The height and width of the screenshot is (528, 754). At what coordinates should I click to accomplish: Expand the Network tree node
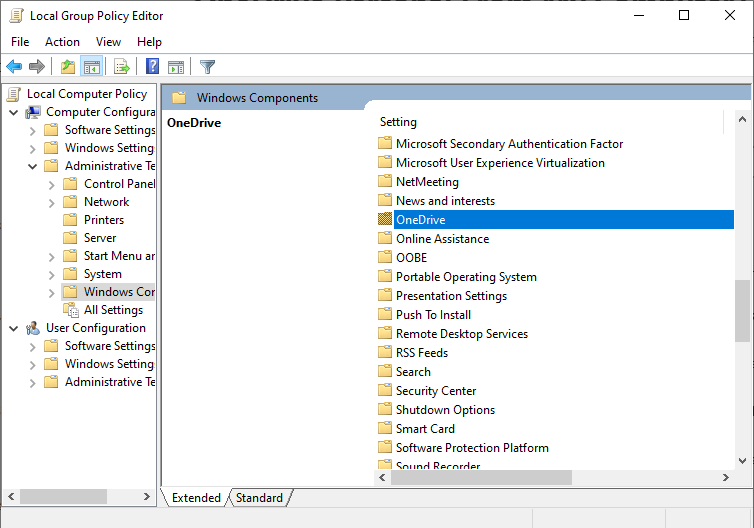point(51,203)
